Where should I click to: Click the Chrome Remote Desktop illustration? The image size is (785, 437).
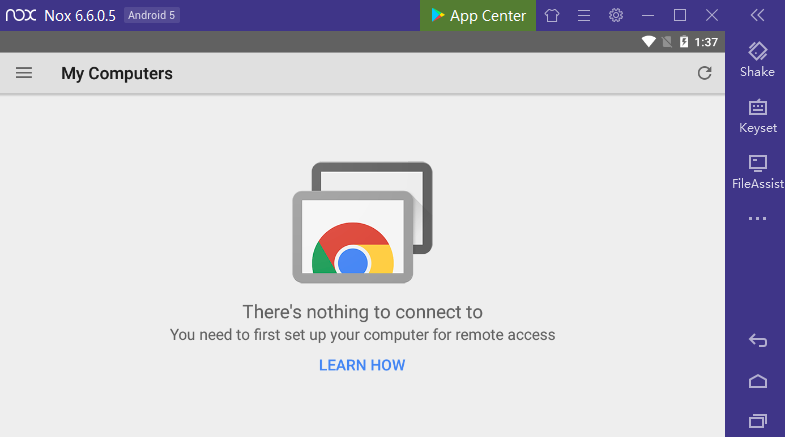click(362, 222)
